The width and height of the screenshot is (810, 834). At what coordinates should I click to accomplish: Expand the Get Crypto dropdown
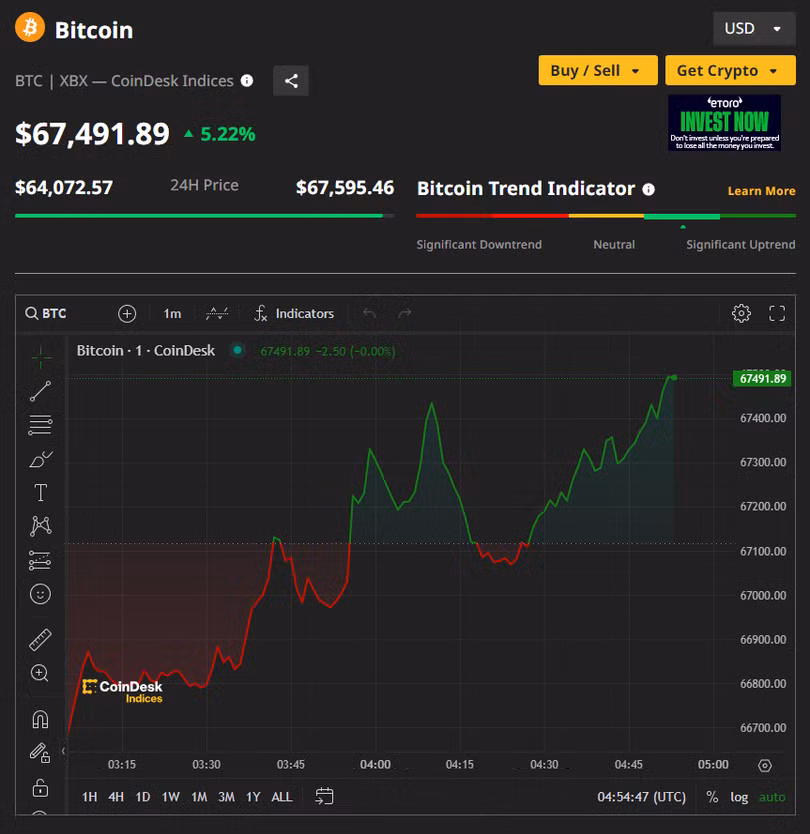coord(729,71)
